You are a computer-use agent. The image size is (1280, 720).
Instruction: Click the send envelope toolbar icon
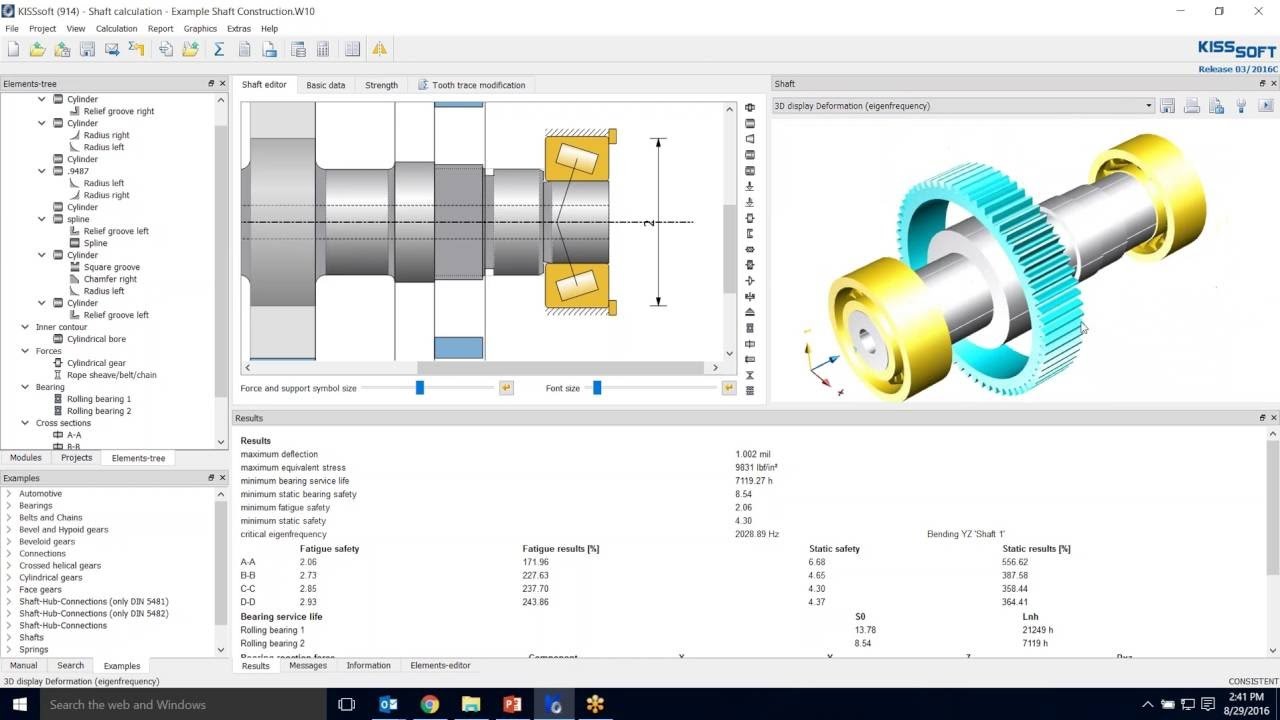coord(112,49)
